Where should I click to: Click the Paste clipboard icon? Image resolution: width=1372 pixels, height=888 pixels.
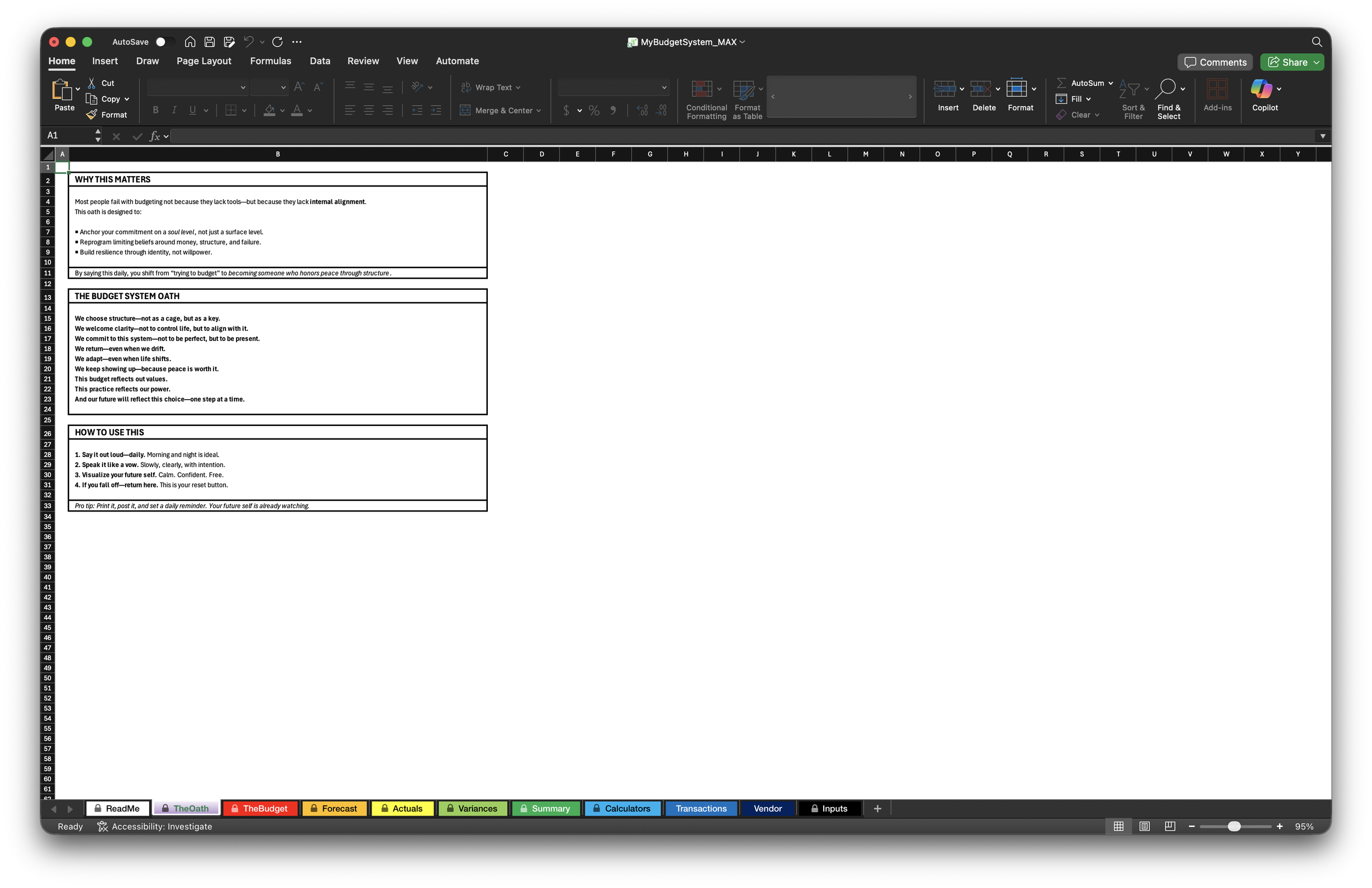tap(61, 89)
